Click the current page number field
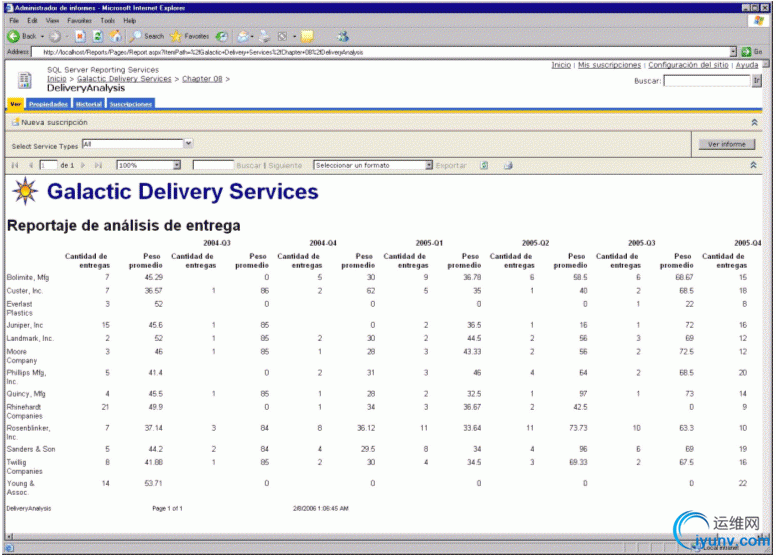 tap(48, 165)
